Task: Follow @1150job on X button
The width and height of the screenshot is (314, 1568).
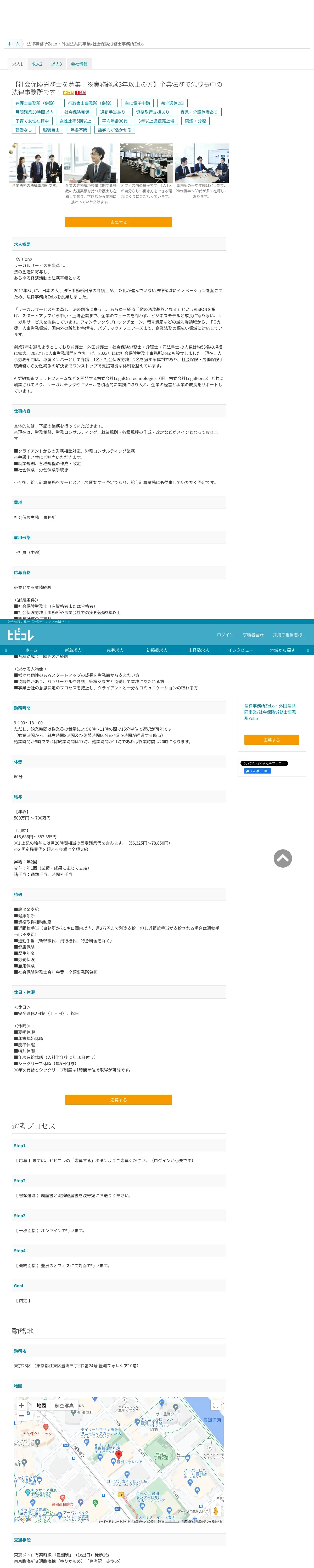Action: [264, 763]
